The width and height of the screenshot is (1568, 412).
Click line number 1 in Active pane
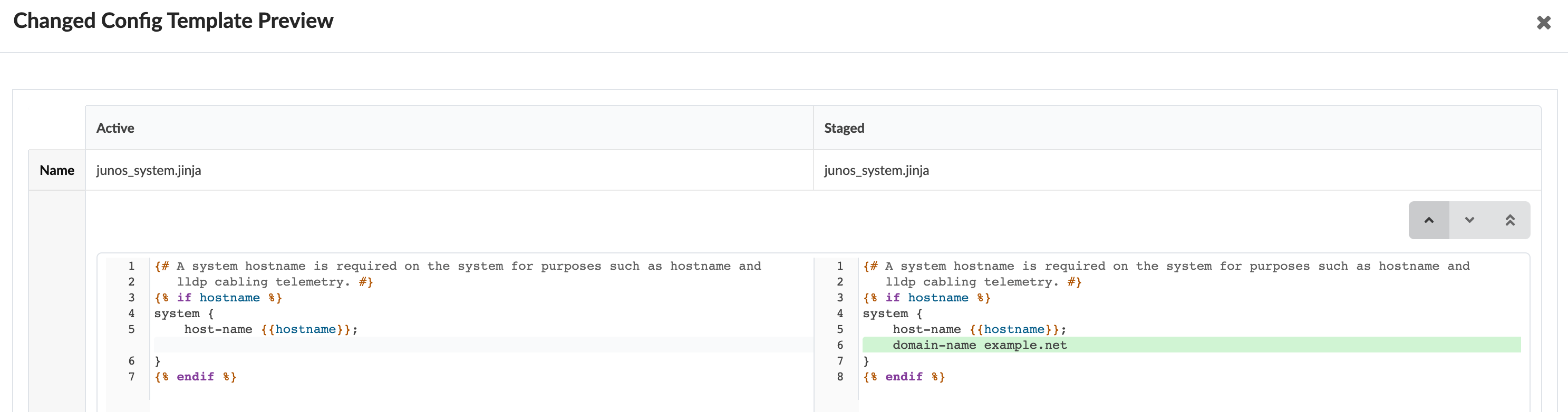click(131, 266)
